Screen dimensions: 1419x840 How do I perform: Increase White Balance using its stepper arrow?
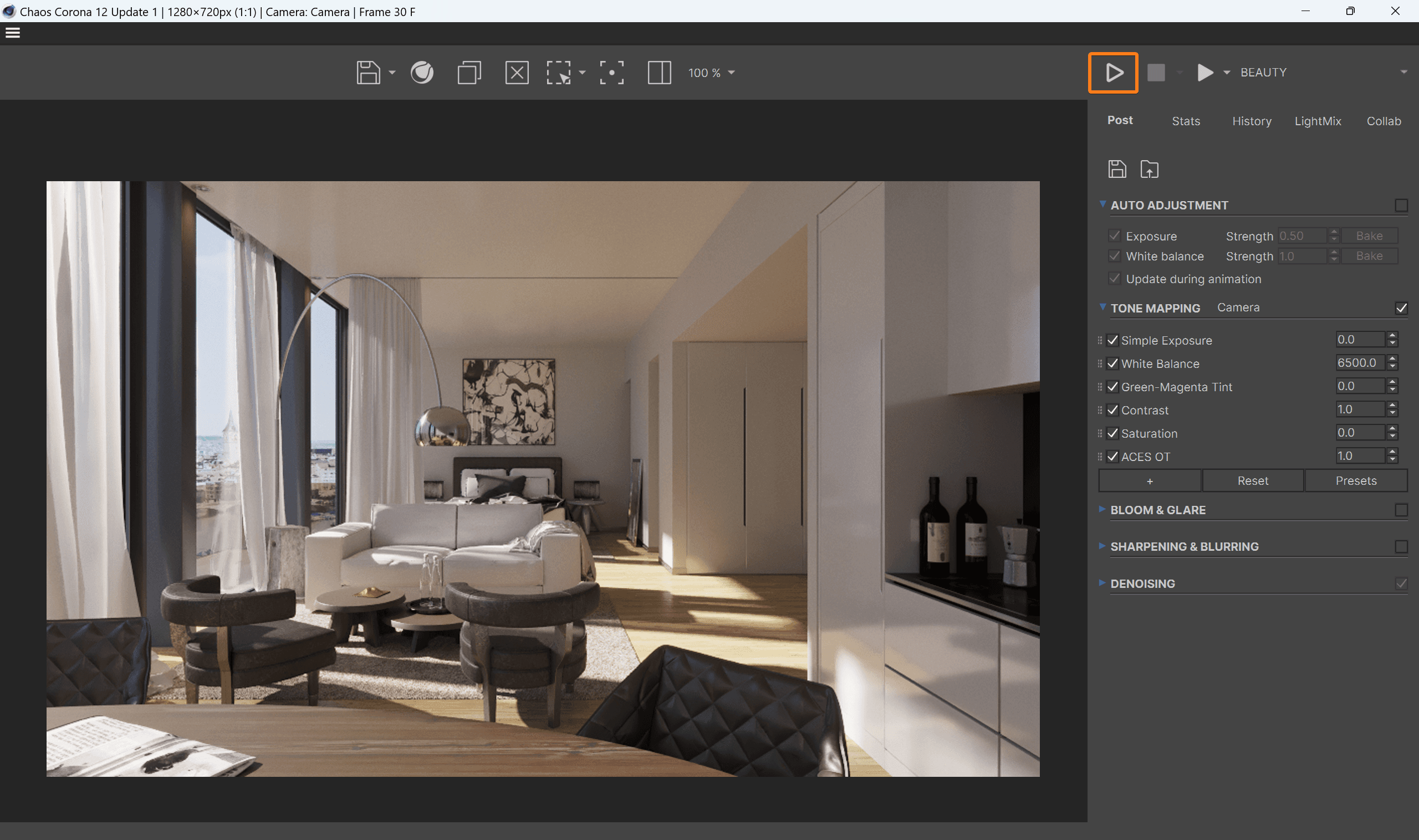(x=1392, y=359)
